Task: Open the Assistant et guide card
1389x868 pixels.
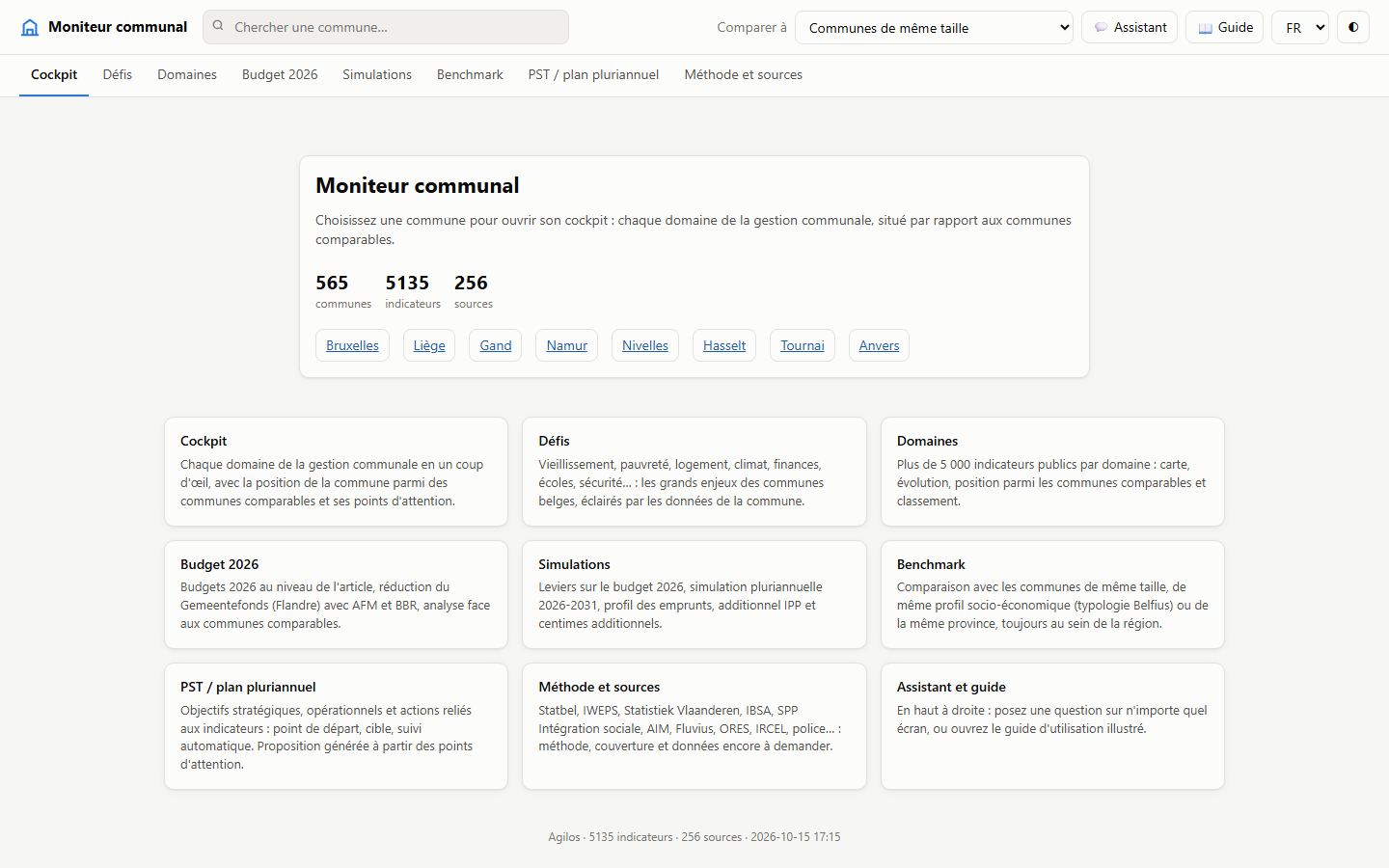Action: (x=1052, y=726)
